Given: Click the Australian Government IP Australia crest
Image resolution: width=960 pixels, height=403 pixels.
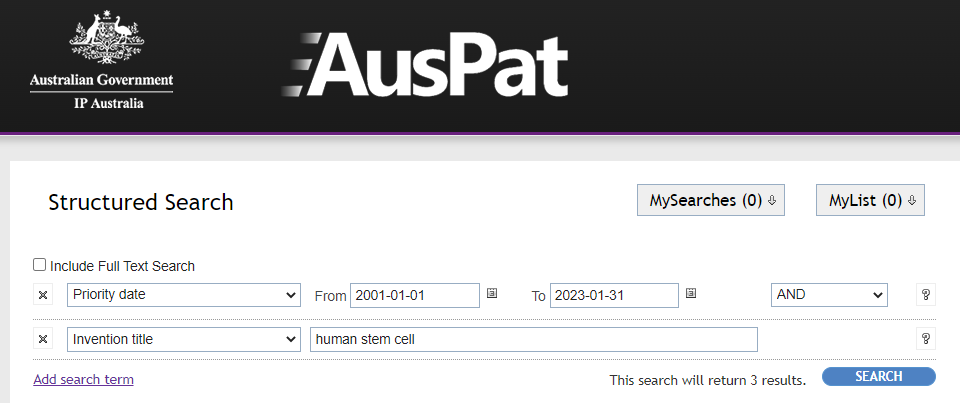Looking at the screenshot, I should click(102, 60).
